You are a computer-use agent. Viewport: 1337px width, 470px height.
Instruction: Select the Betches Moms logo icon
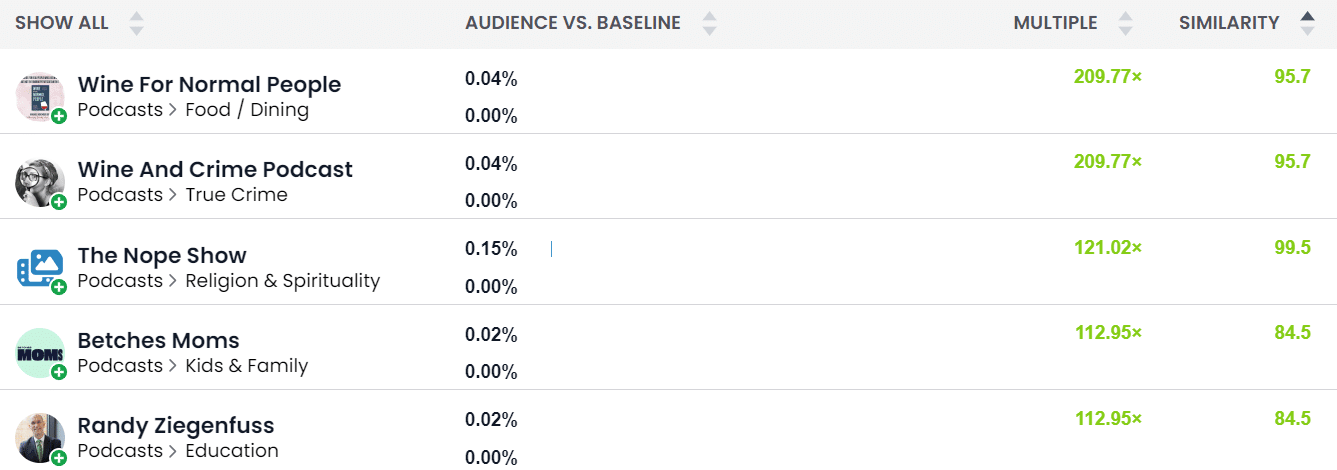(40, 353)
